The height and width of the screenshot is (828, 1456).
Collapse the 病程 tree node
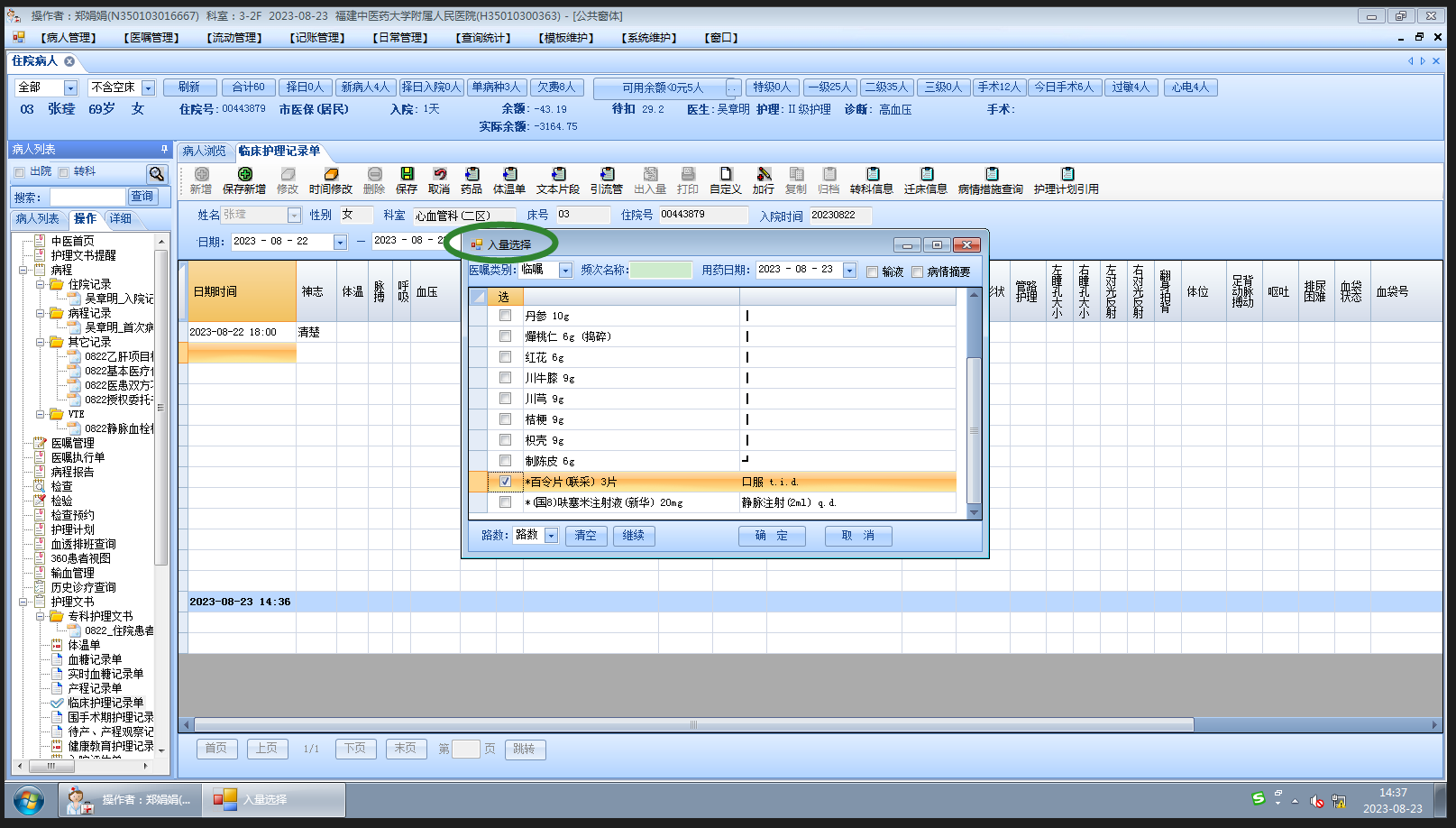(23, 270)
